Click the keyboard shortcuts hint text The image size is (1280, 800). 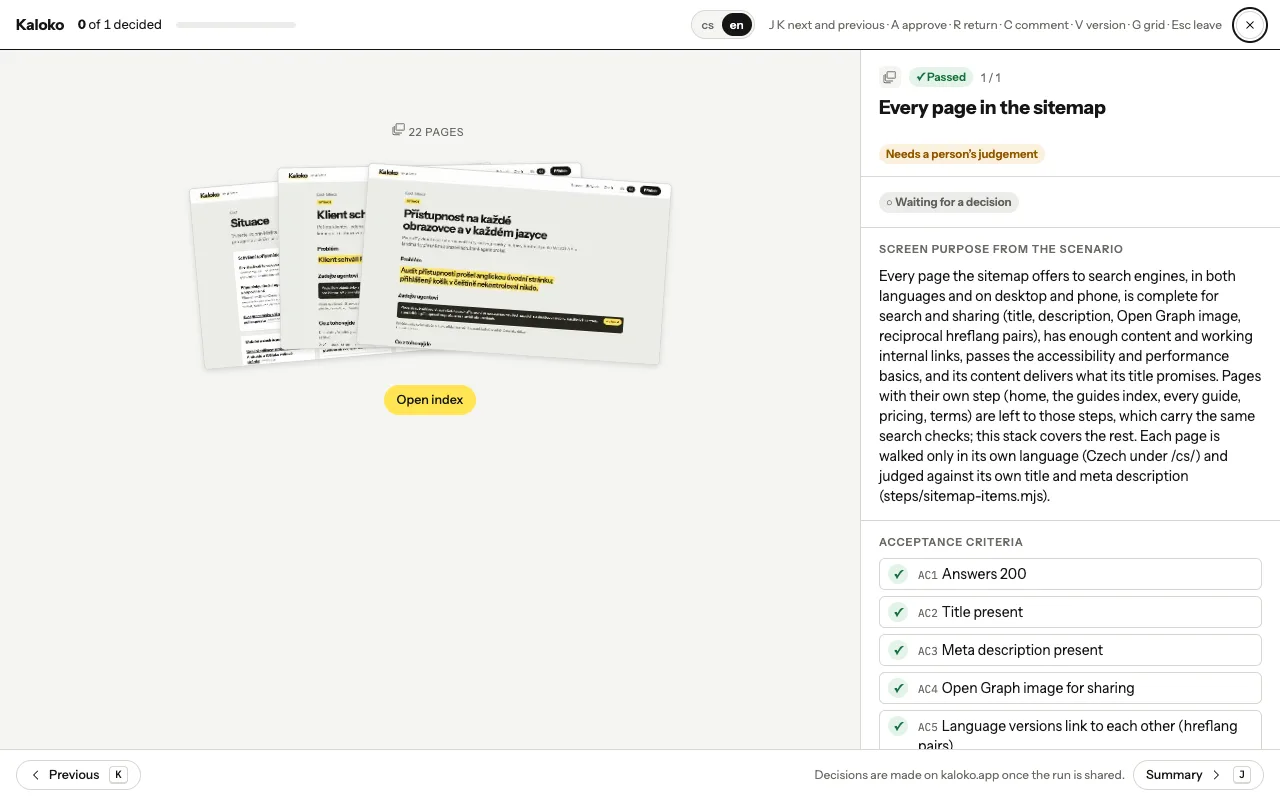995,25
